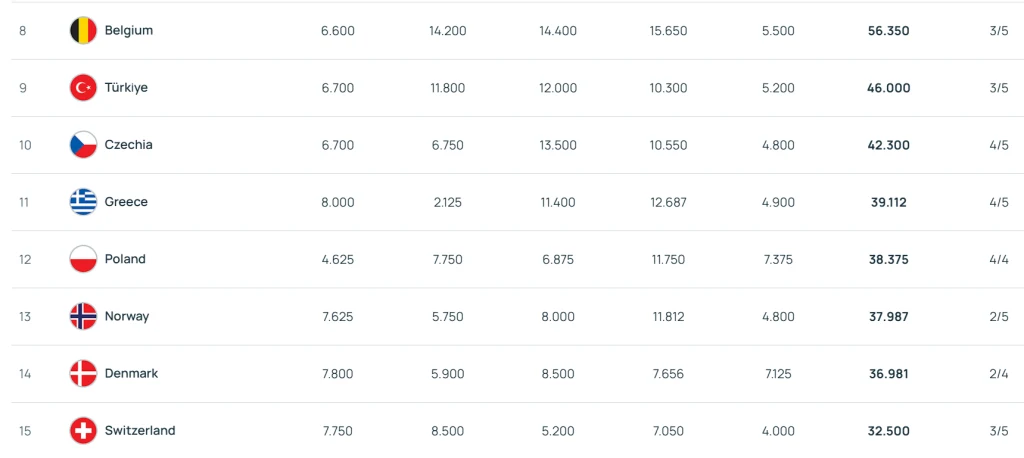This screenshot has width=1024, height=458.
Task: Click the Norway flag icon
Action: click(x=83, y=316)
